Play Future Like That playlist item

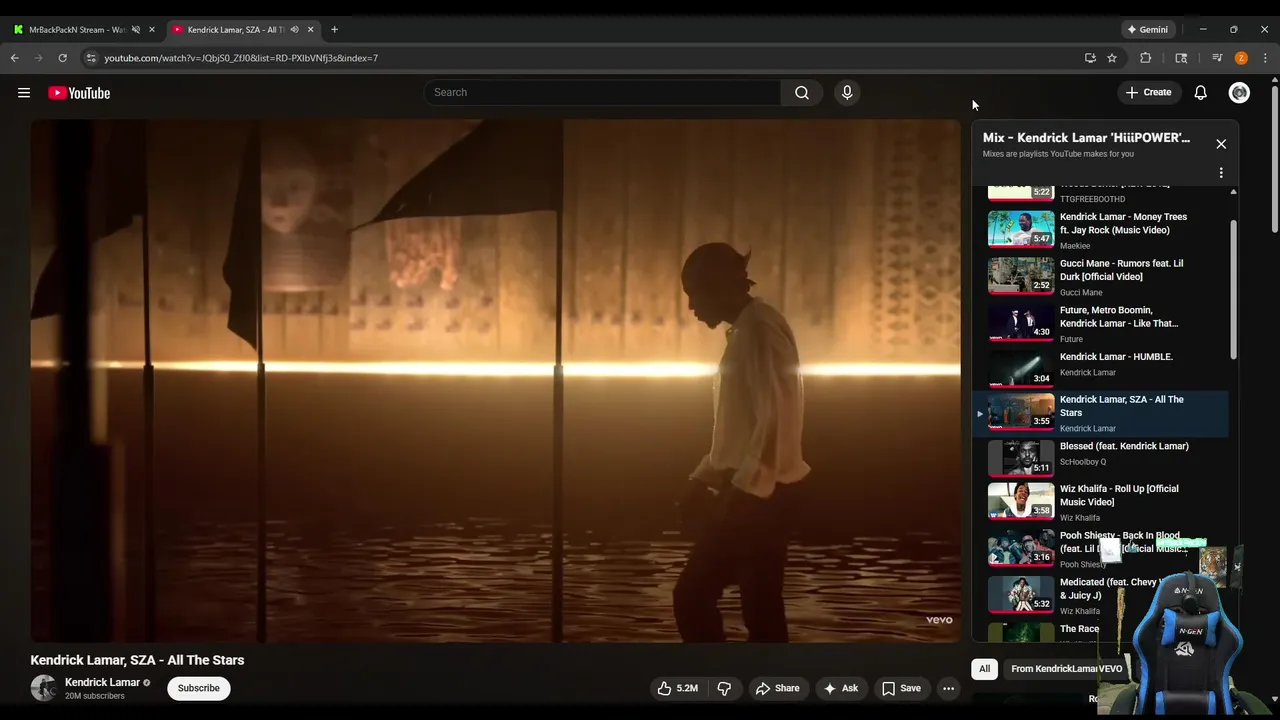point(1100,323)
